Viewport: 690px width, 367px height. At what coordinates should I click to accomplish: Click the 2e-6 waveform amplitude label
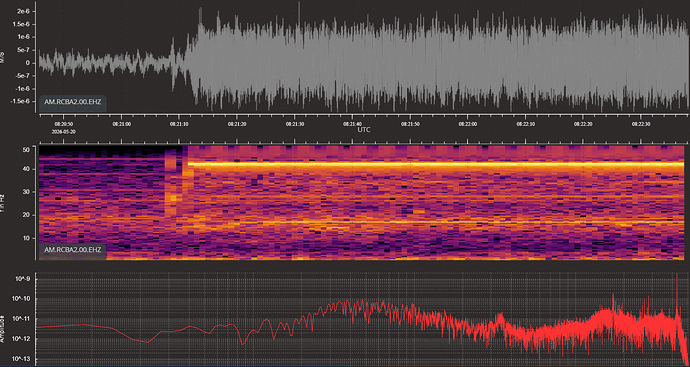pyautogui.click(x=23, y=11)
